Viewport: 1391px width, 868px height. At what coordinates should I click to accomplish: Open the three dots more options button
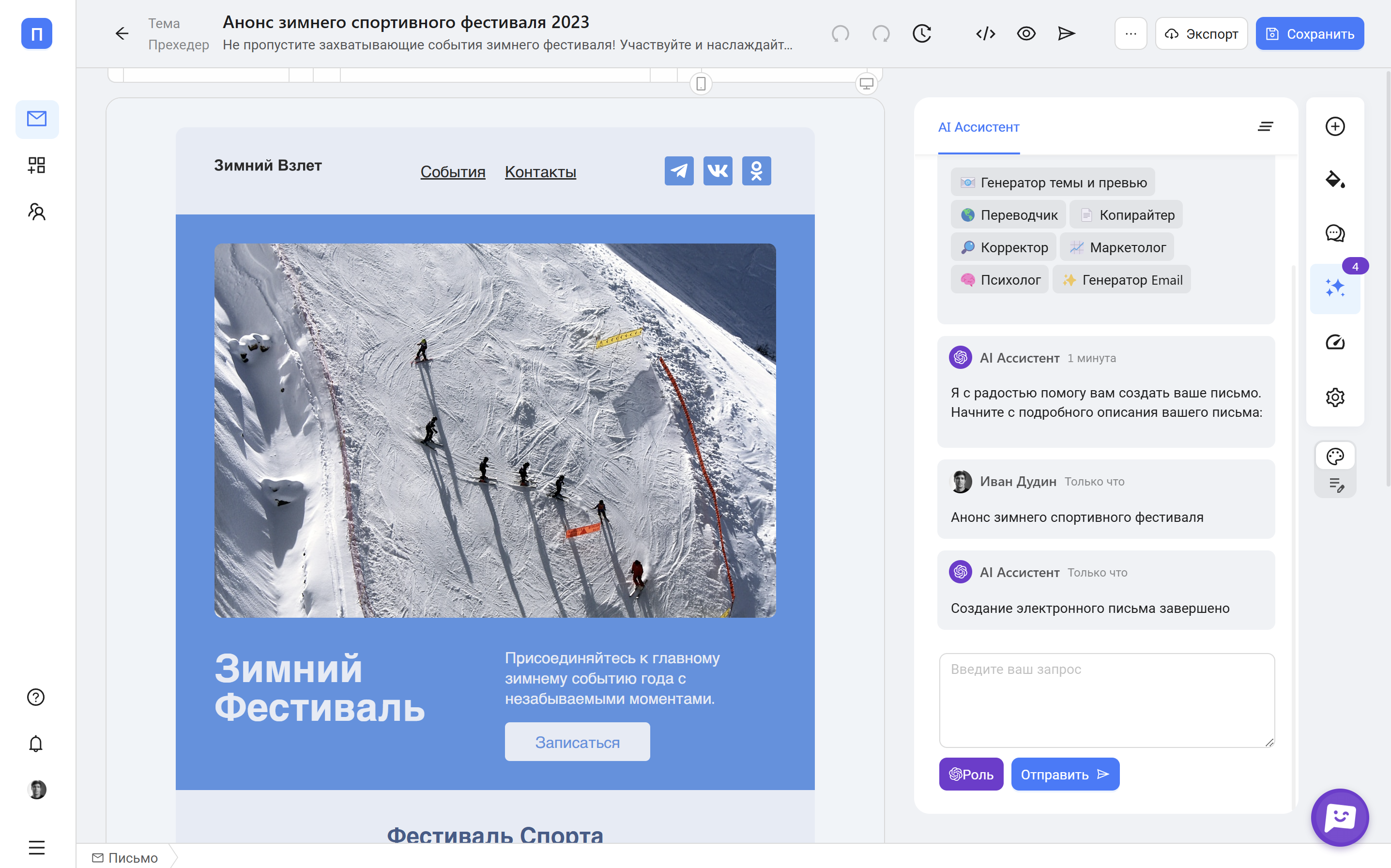pyautogui.click(x=1131, y=33)
